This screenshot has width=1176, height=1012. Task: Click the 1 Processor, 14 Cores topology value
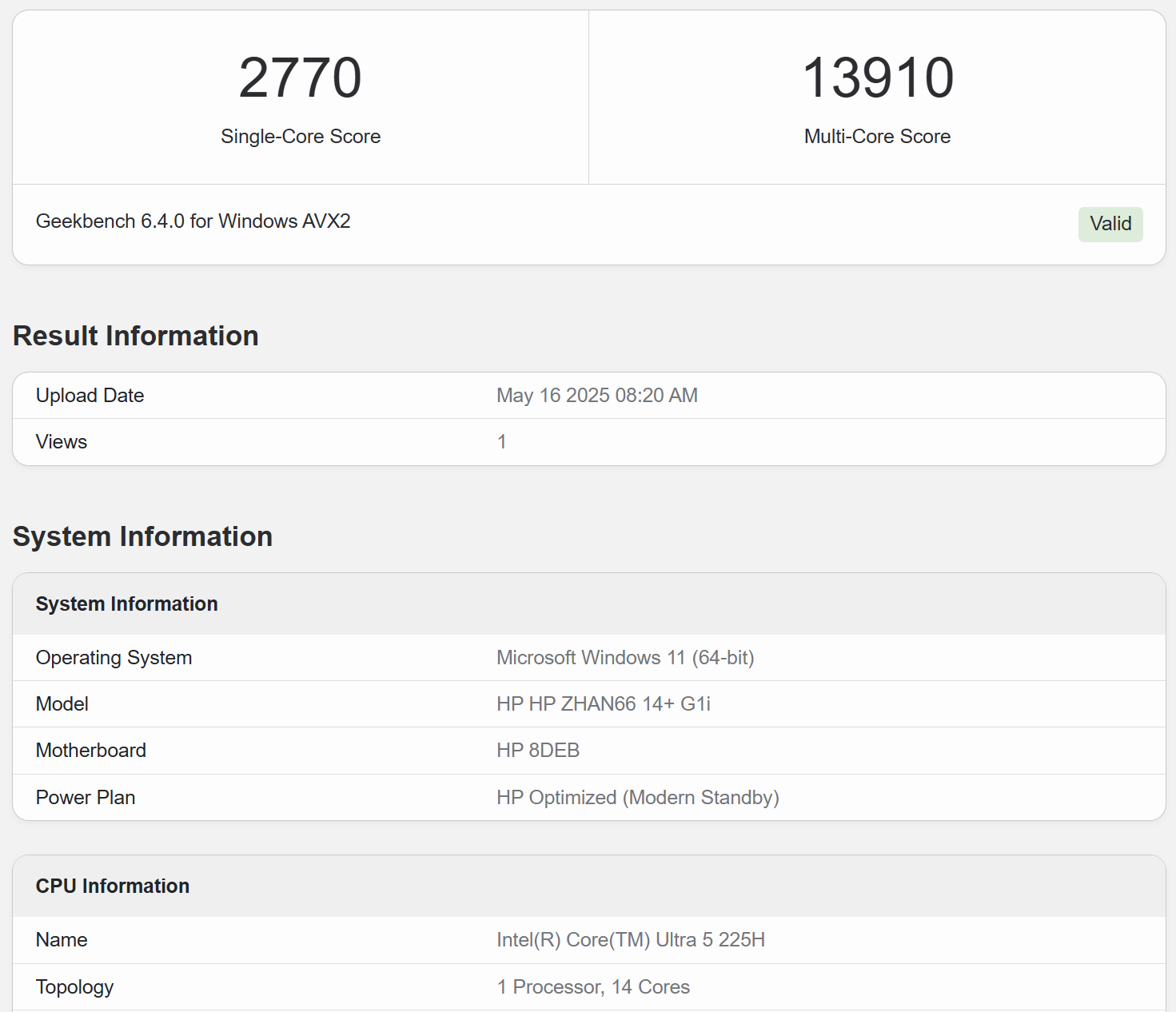pyautogui.click(x=592, y=987)
